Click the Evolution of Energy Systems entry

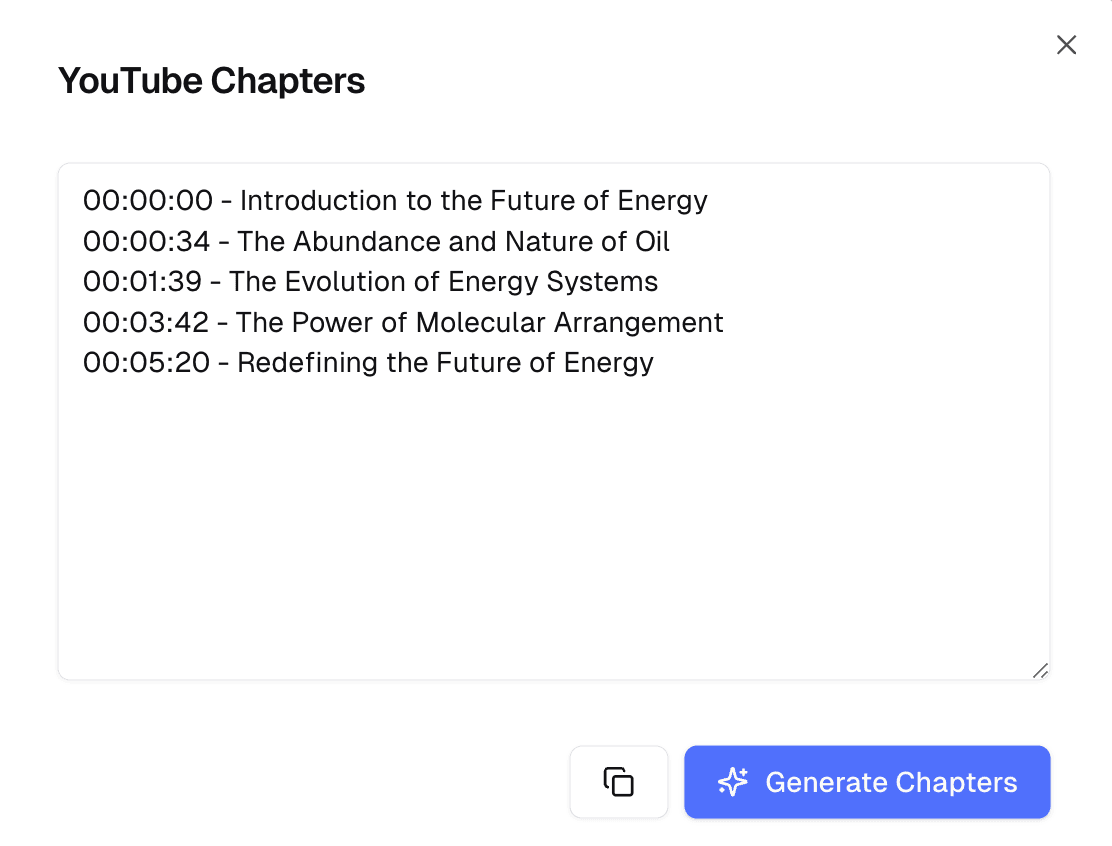(369, 281)
